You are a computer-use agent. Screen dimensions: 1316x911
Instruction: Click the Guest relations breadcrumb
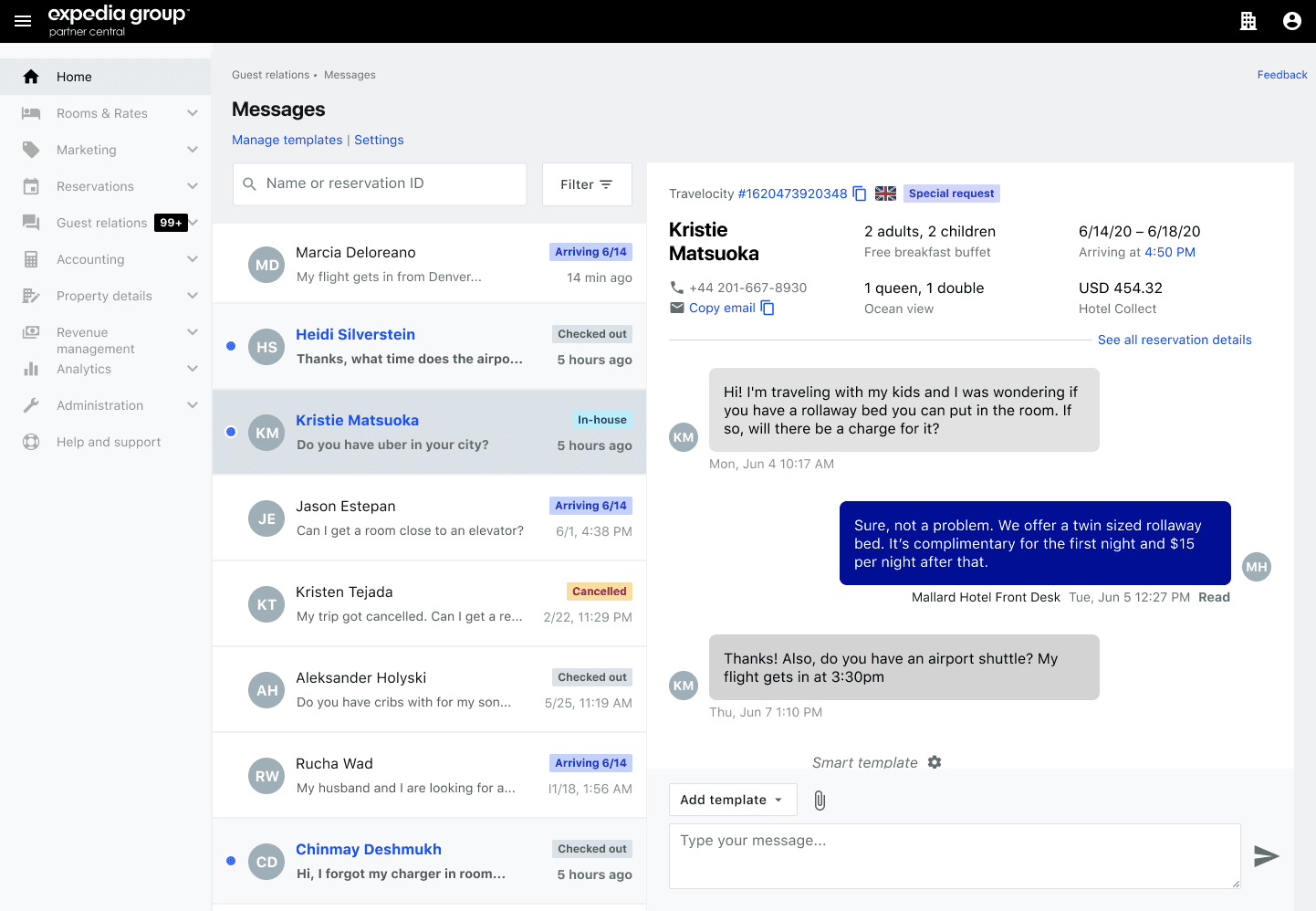270,75
